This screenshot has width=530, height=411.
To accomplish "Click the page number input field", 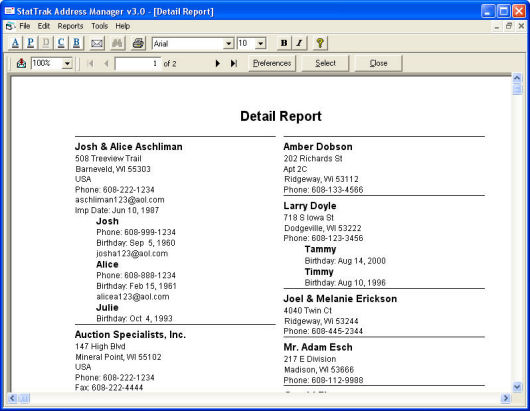I will coord(137,64).
